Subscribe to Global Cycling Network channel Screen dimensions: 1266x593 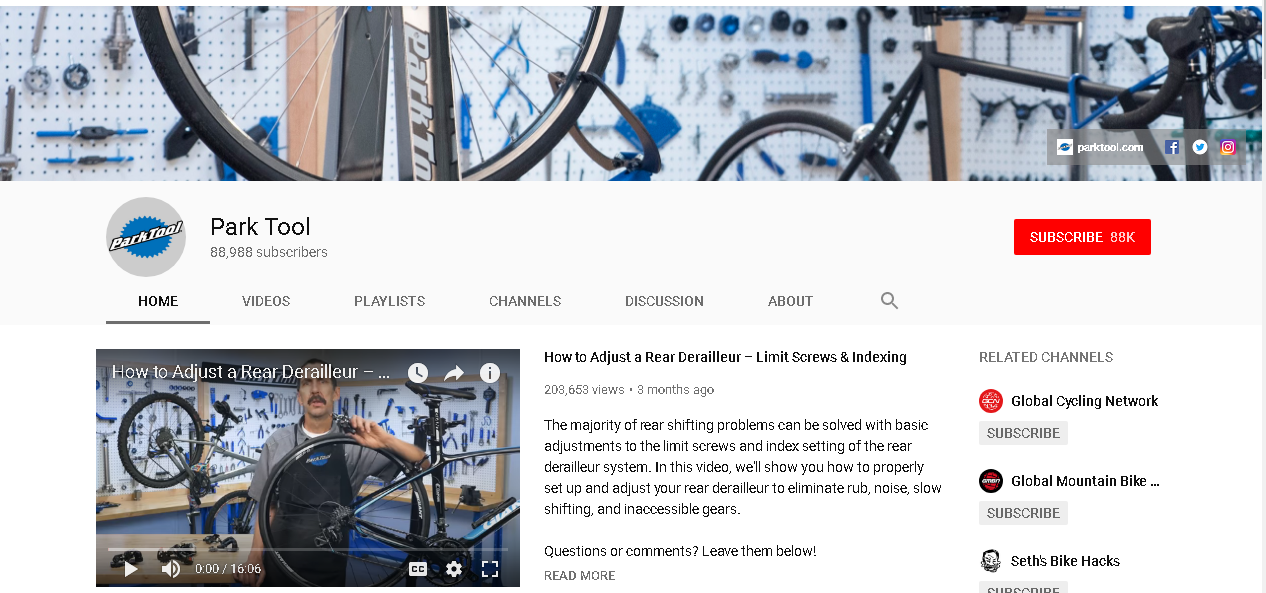tap(1023, 433)
